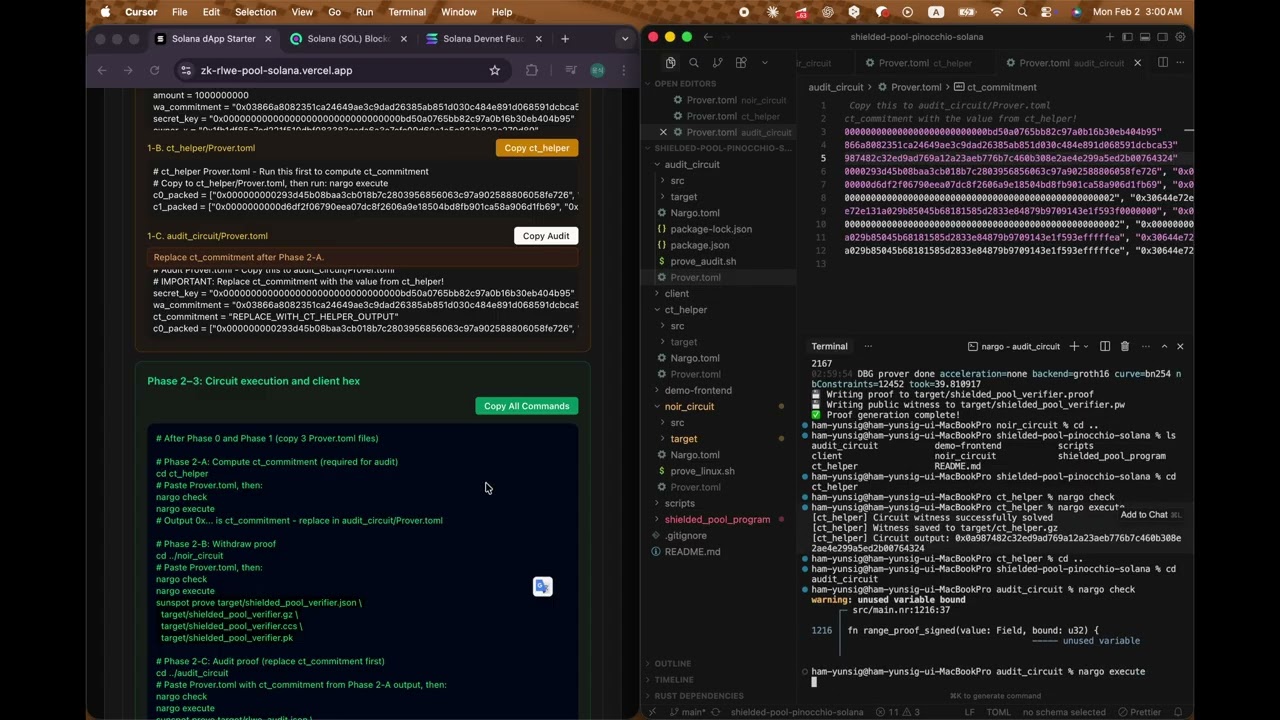Click Copy Audit button
This screenshot has width=1280, height=720.
(546, 236)
